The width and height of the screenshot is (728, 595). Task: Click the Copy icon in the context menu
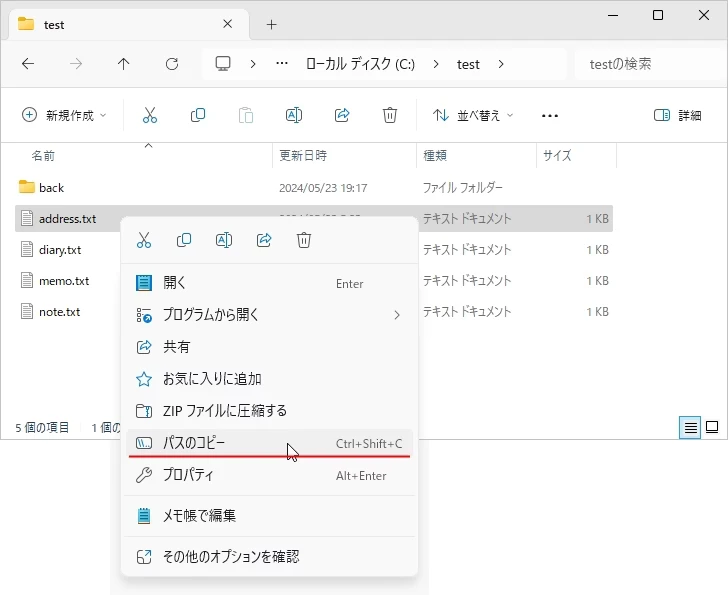[184, 240]
